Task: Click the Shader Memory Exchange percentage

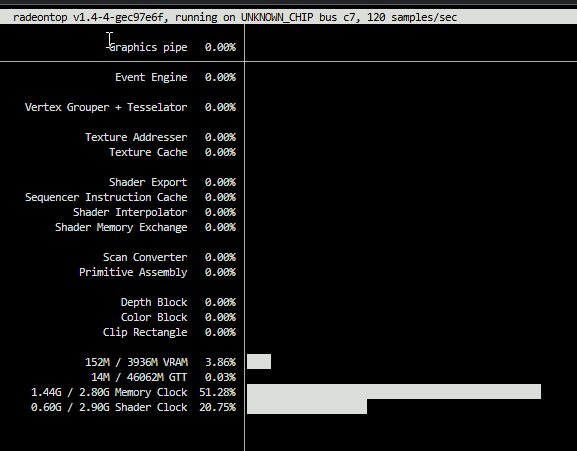Action: (220, 227)
